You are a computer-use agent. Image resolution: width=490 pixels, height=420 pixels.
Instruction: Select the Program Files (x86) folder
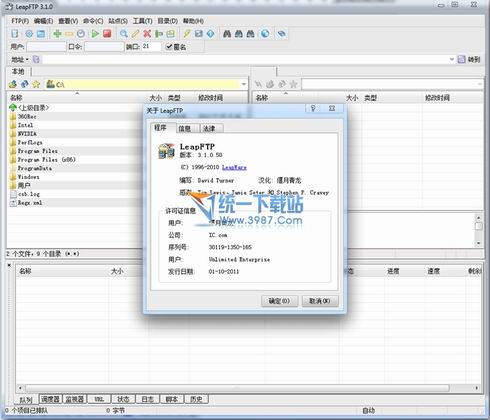[47, 160]
